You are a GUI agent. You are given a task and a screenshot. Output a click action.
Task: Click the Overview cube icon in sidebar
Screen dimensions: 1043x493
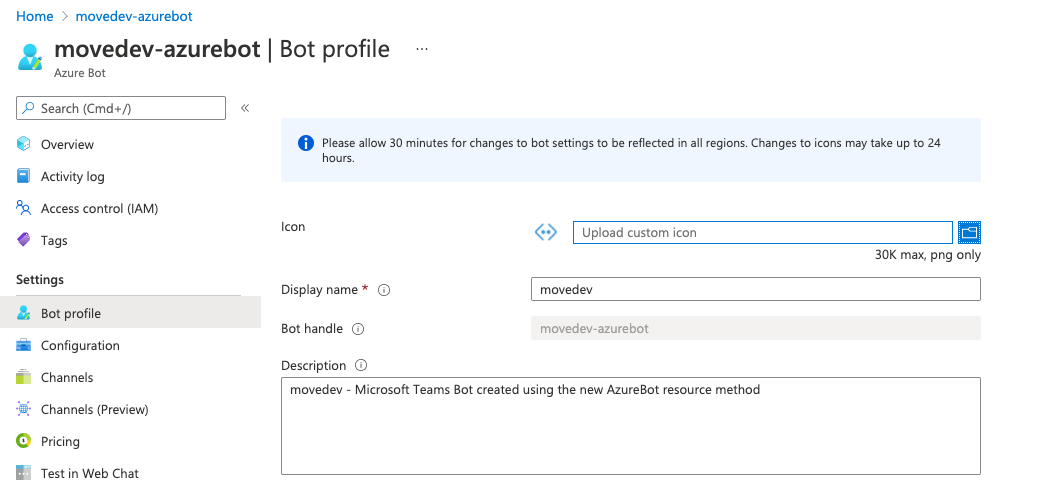[23, 144]
